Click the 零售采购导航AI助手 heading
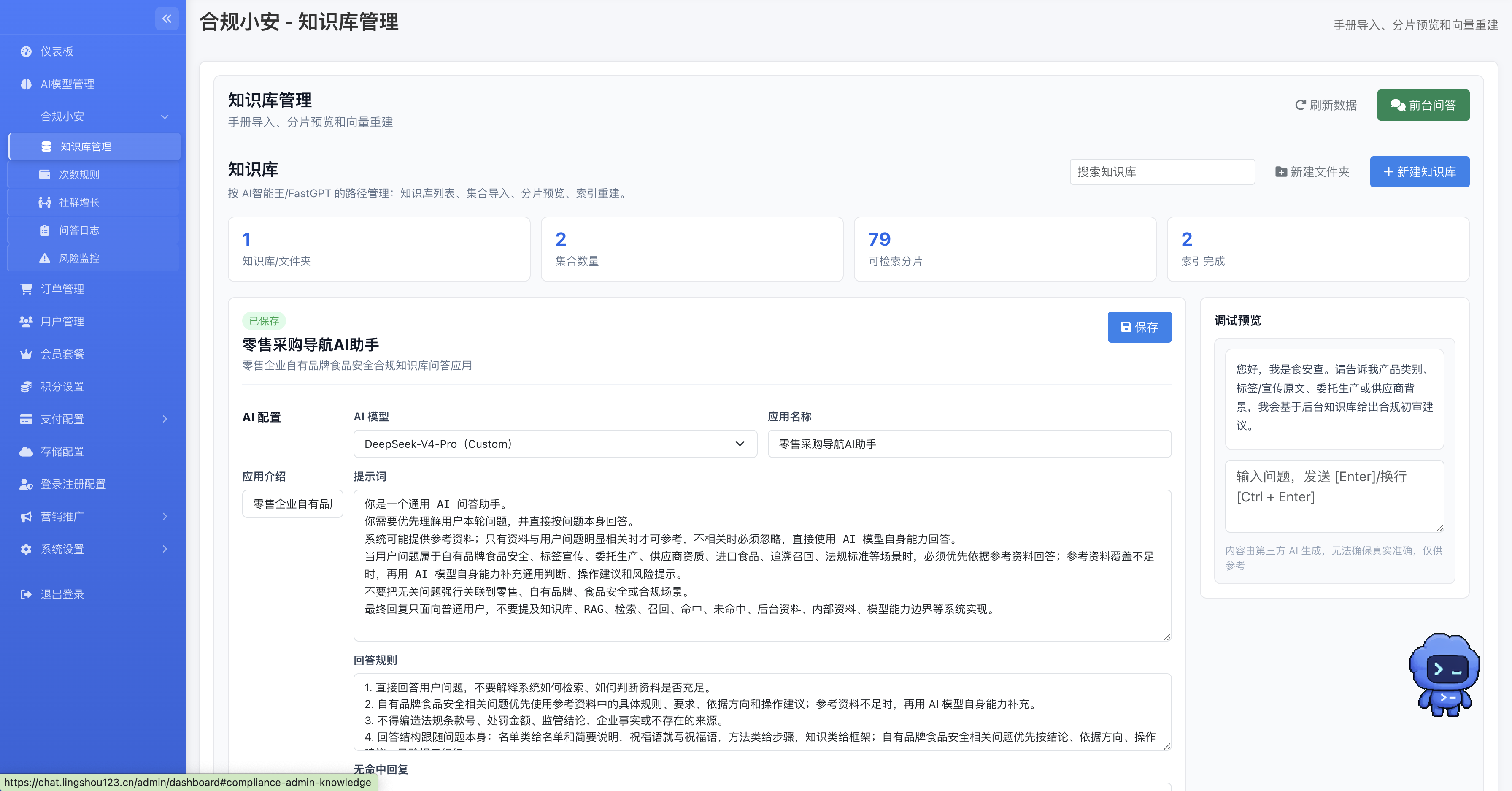 [x=310, y=345]
